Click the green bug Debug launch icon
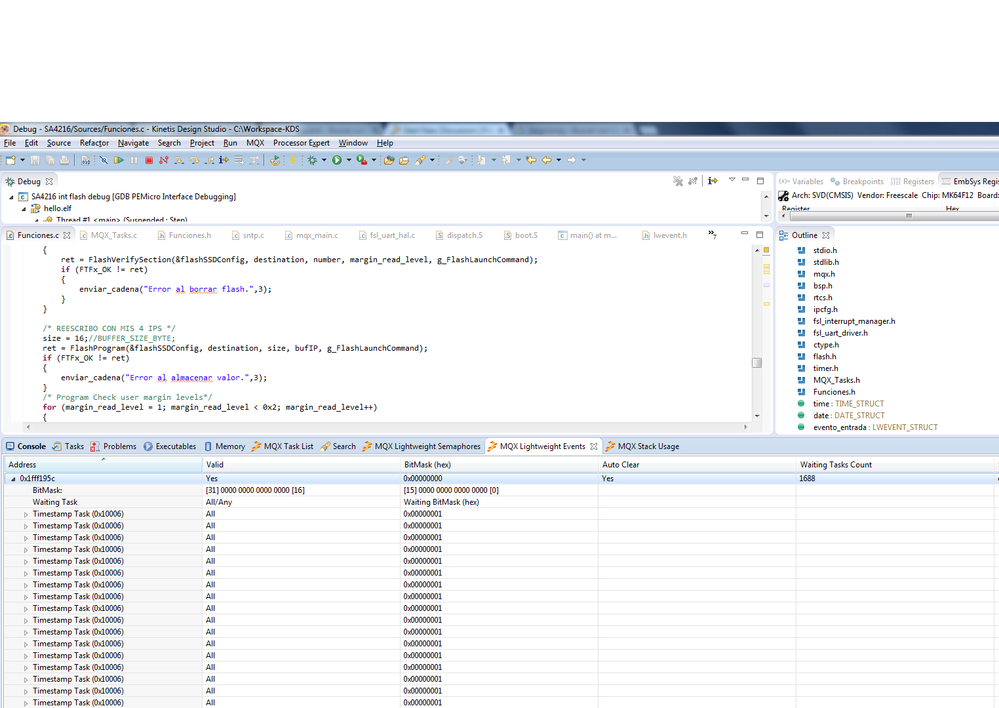Viewport: 999px width, 708px height. (x=312, y=160)
